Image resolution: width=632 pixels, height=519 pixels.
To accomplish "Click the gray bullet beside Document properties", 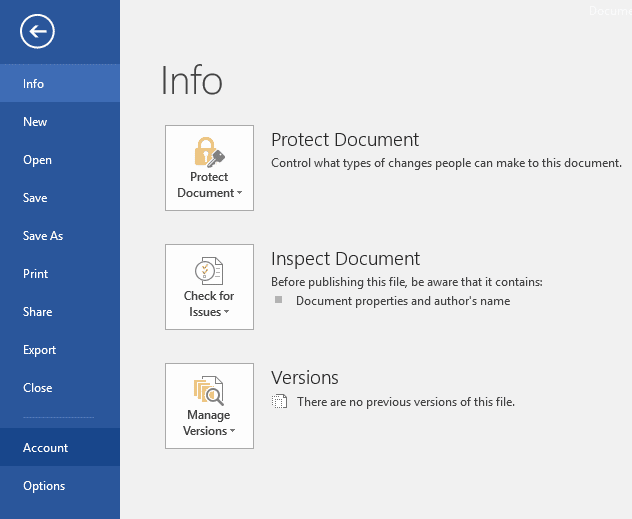I will point(278,299).
